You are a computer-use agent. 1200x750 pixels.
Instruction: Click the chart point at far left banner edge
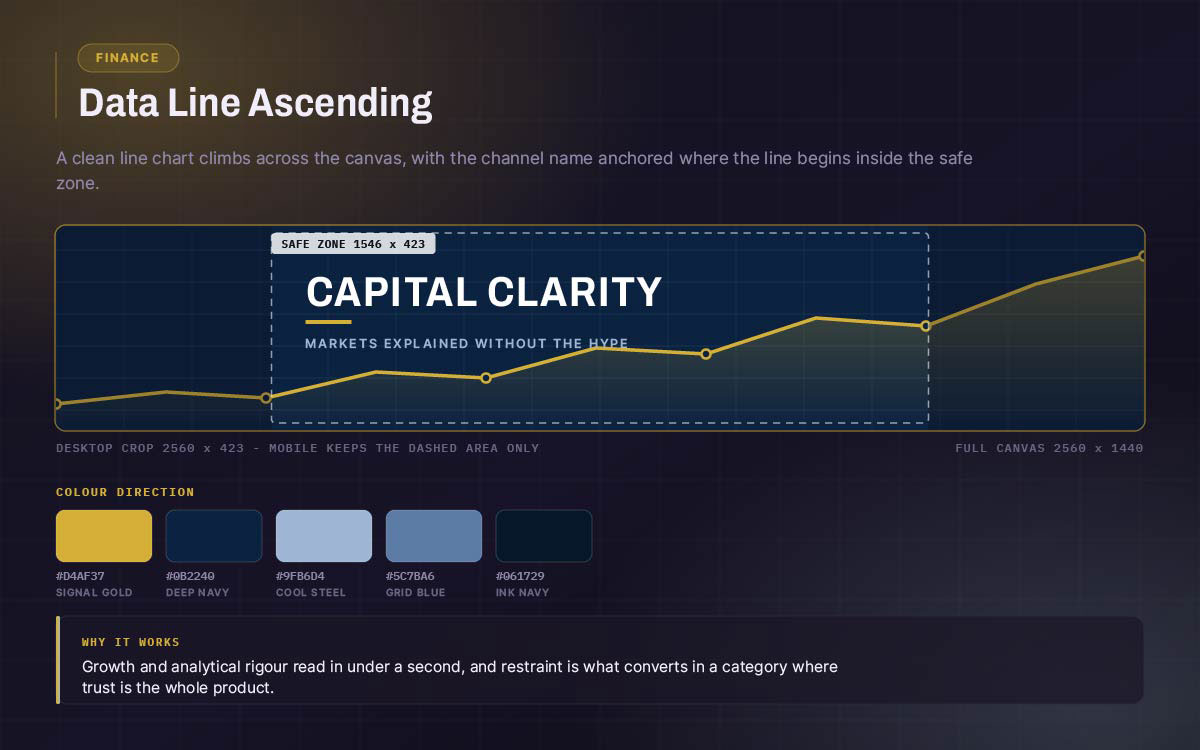(57, 404)
